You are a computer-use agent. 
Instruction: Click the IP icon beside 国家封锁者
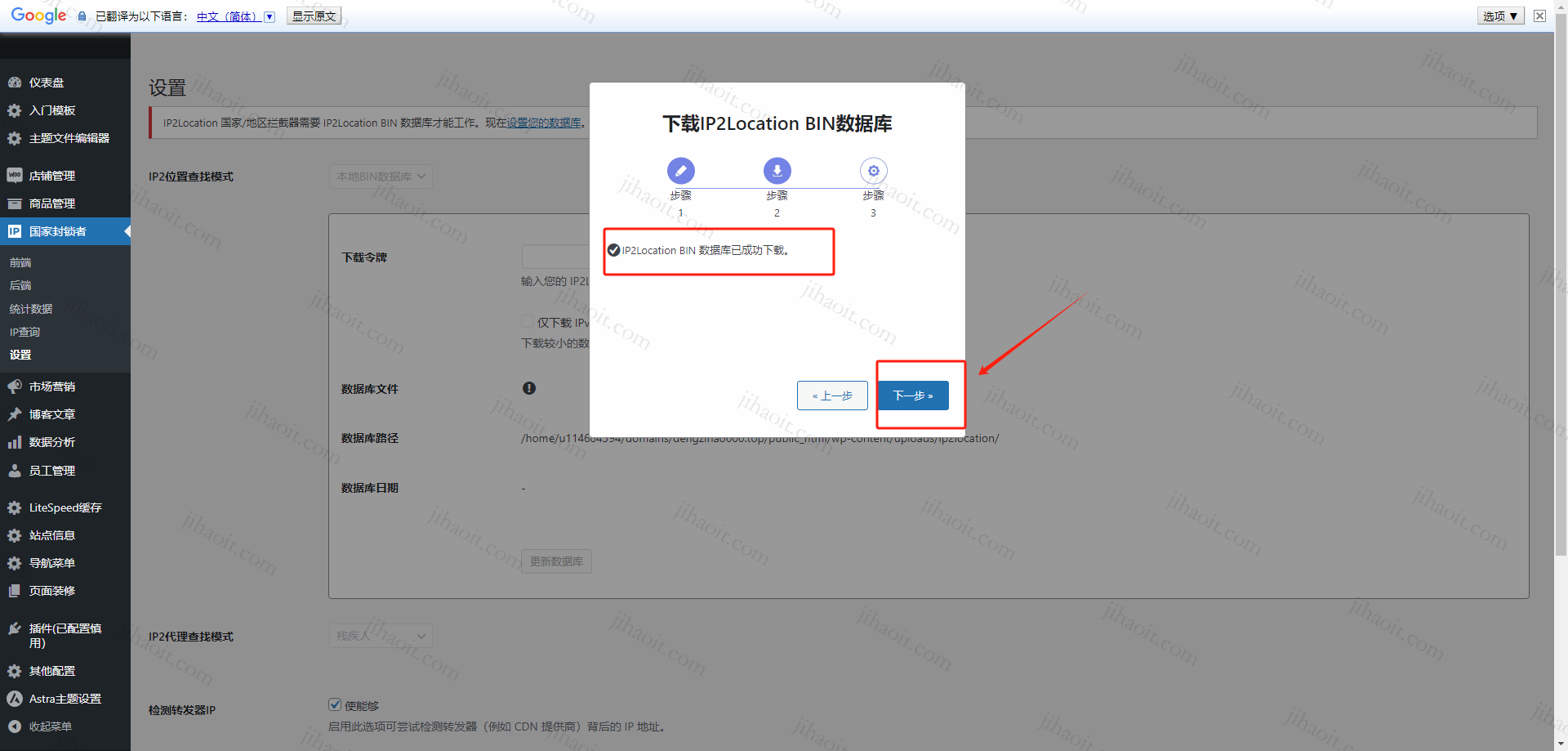[x=15, y=231]
